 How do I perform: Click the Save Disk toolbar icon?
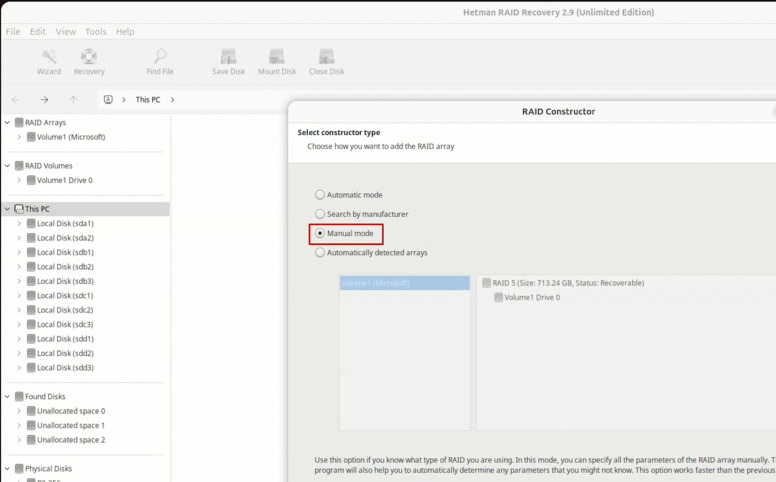pos(228,56)
